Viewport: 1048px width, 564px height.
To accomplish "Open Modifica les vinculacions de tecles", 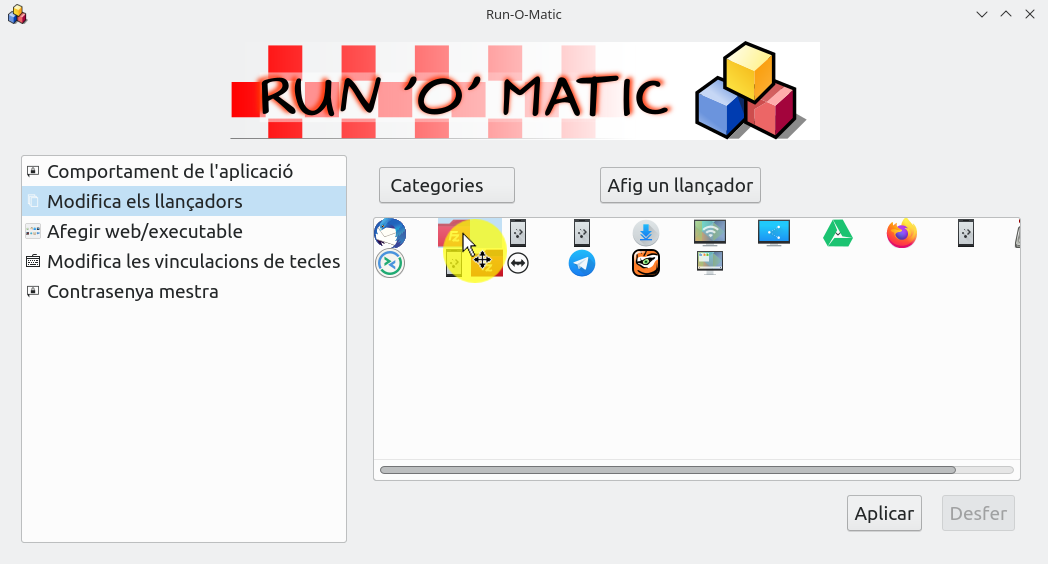I will pyautogui.click(x=184, y=261).
